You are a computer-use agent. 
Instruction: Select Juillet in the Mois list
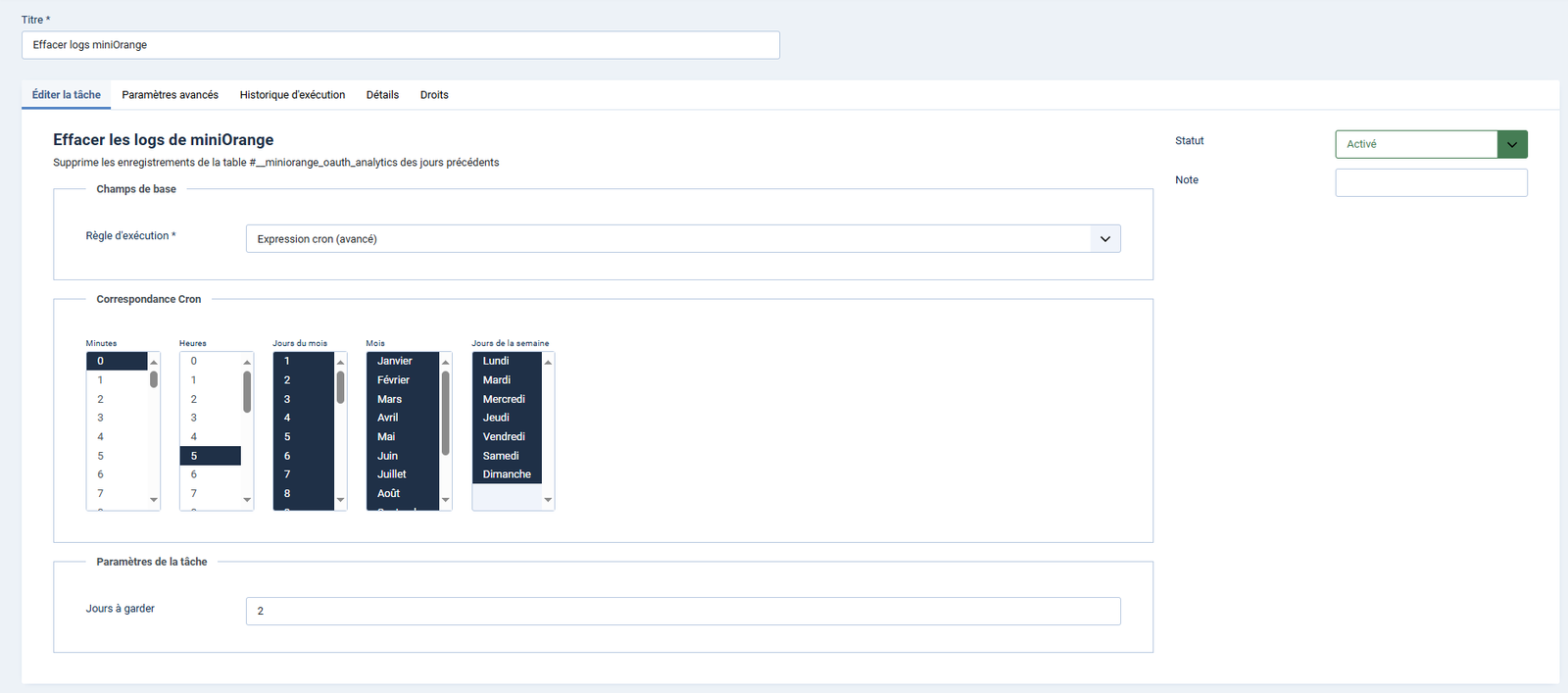pyautogui.click(x=402, y=474)
